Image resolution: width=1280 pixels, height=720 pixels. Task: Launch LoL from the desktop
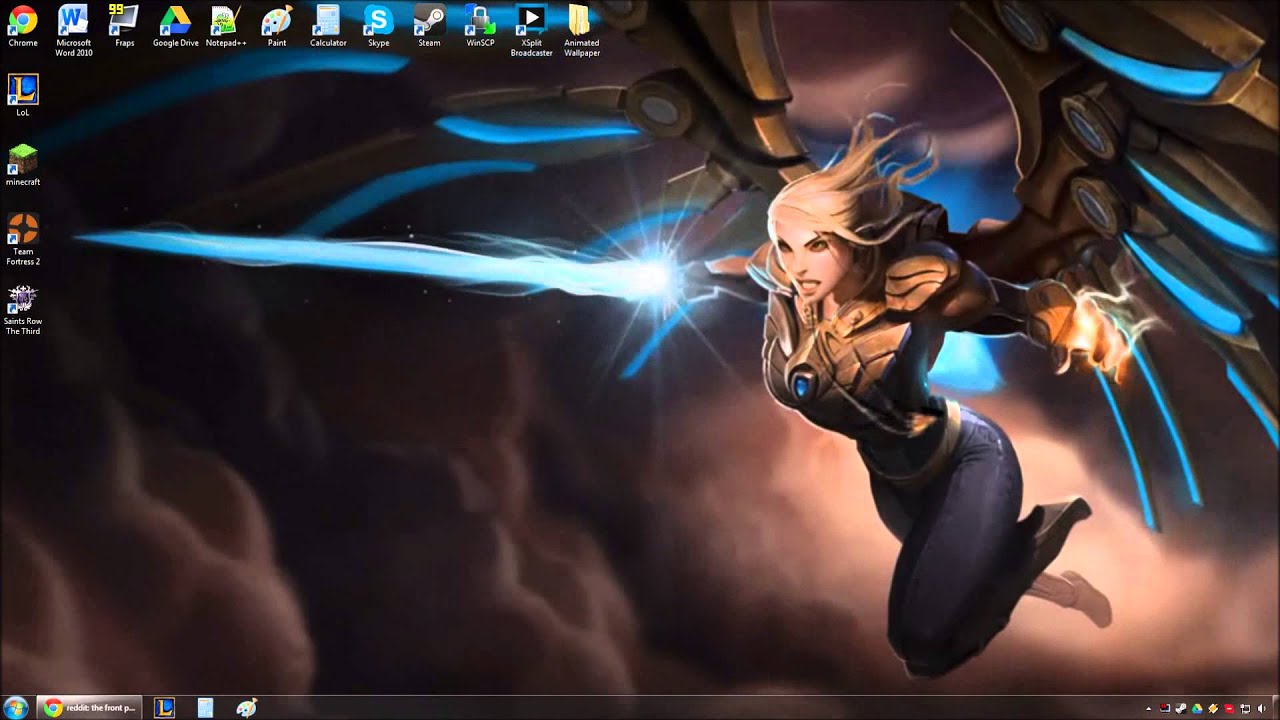pos(22,96)
